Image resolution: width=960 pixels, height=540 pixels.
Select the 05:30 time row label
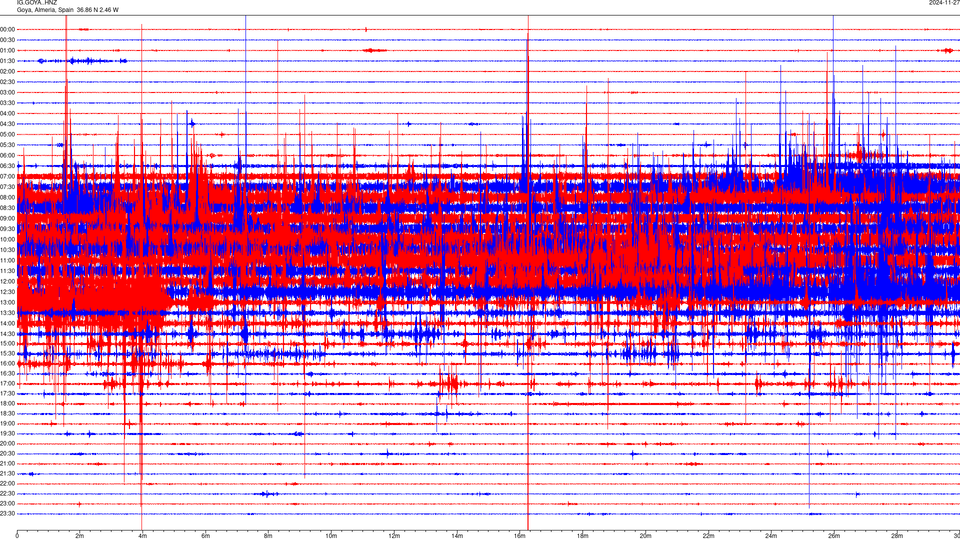coord(7,144)
